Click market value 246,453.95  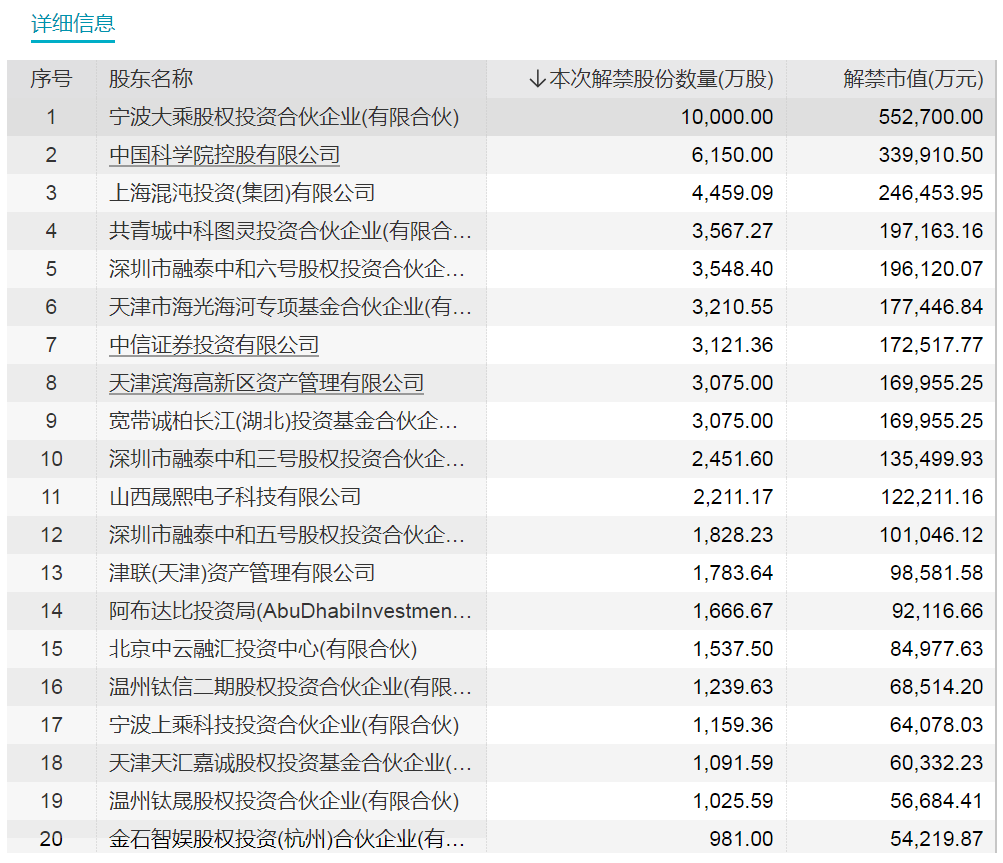point(931,193)
